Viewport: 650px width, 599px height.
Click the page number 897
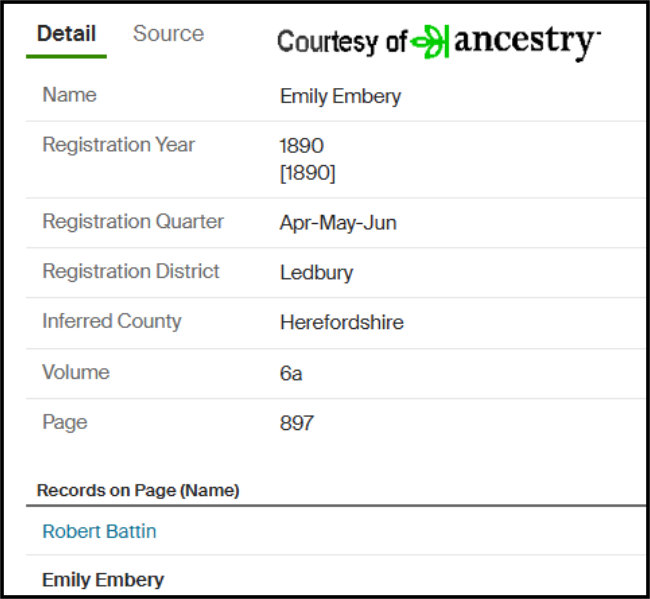296,423
